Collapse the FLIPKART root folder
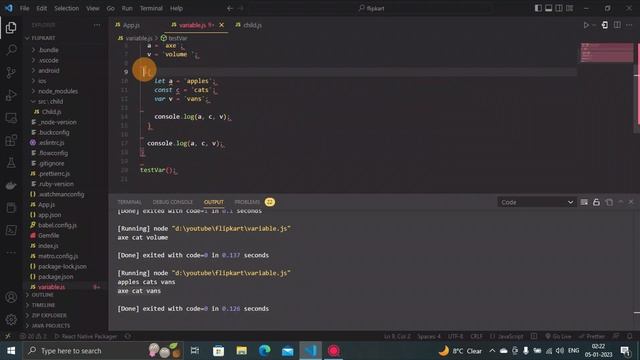Viewport: 640px width, 360px height. 65,38
